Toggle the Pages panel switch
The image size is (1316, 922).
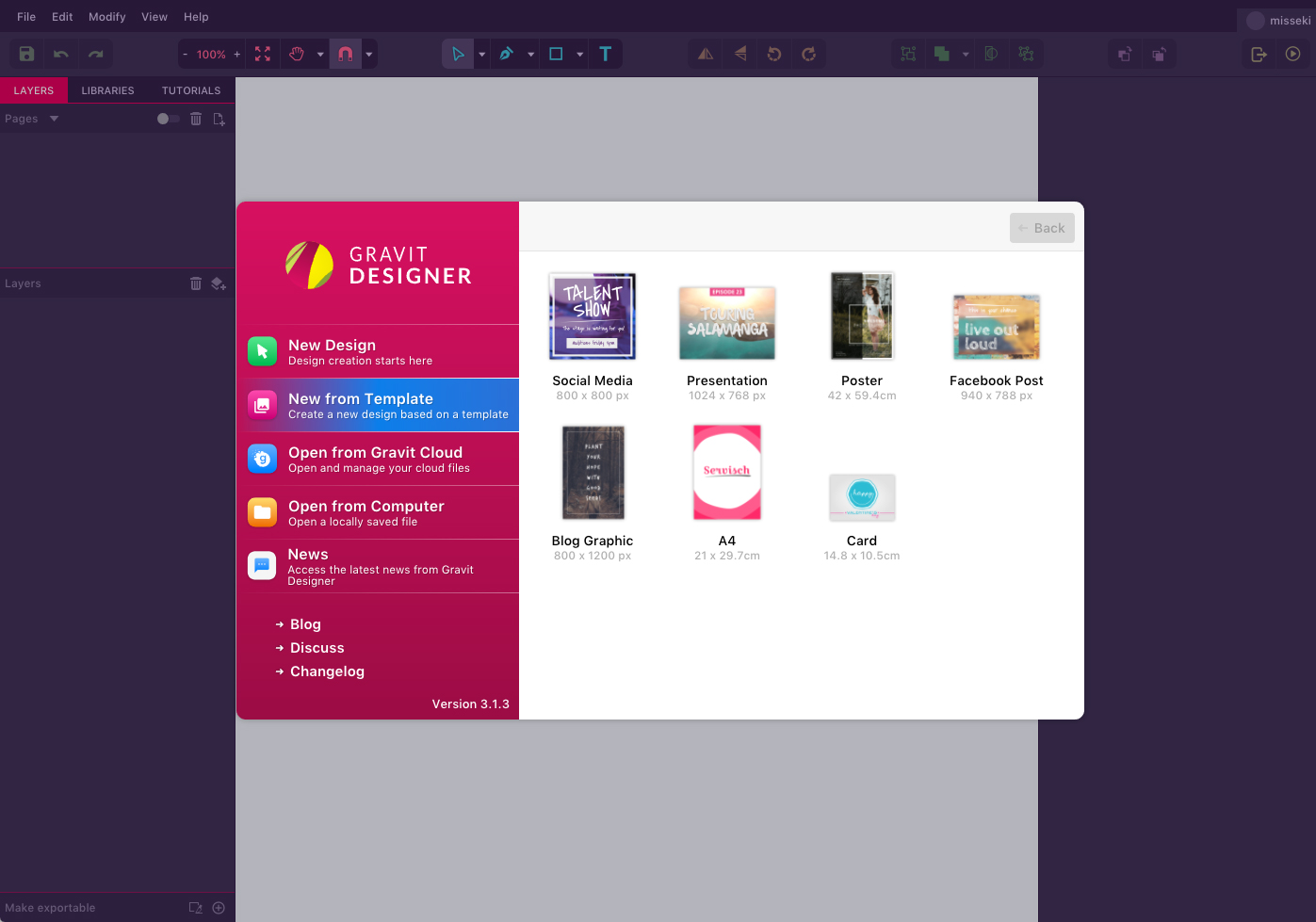coord(168,119)
